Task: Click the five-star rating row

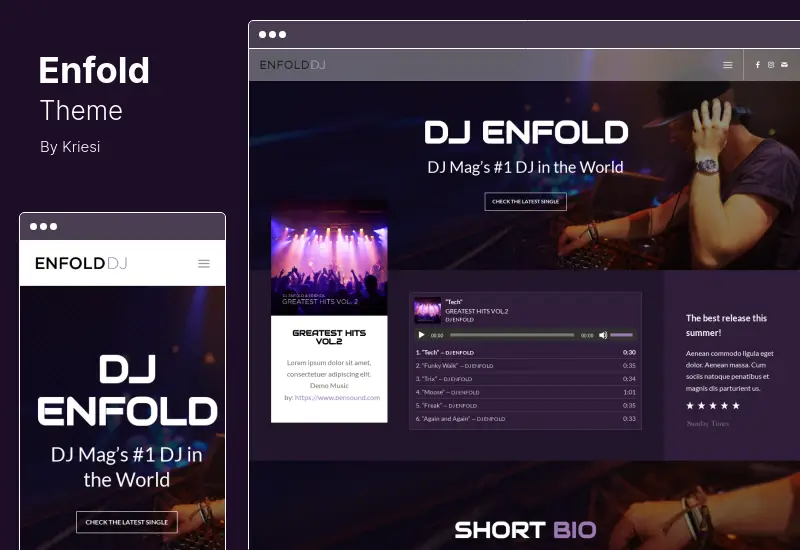Action: [713, 406]
